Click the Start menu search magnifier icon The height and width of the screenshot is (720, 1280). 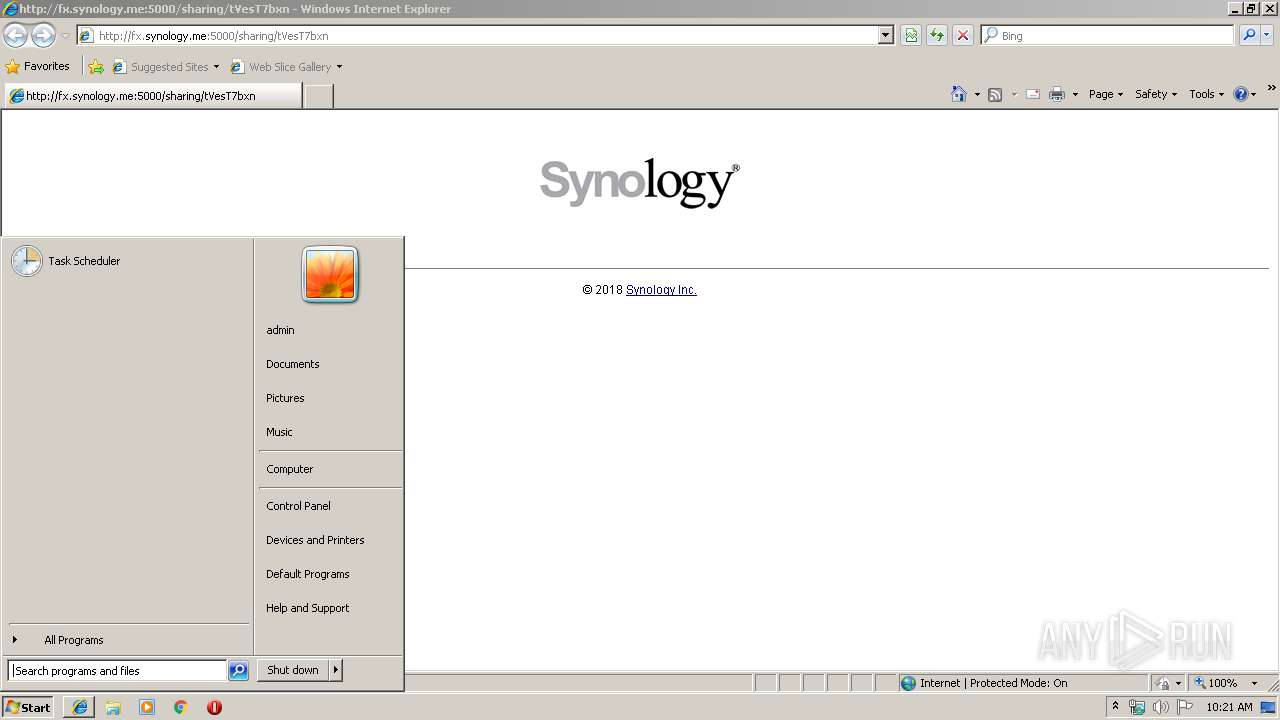click(x=238, y=671)
